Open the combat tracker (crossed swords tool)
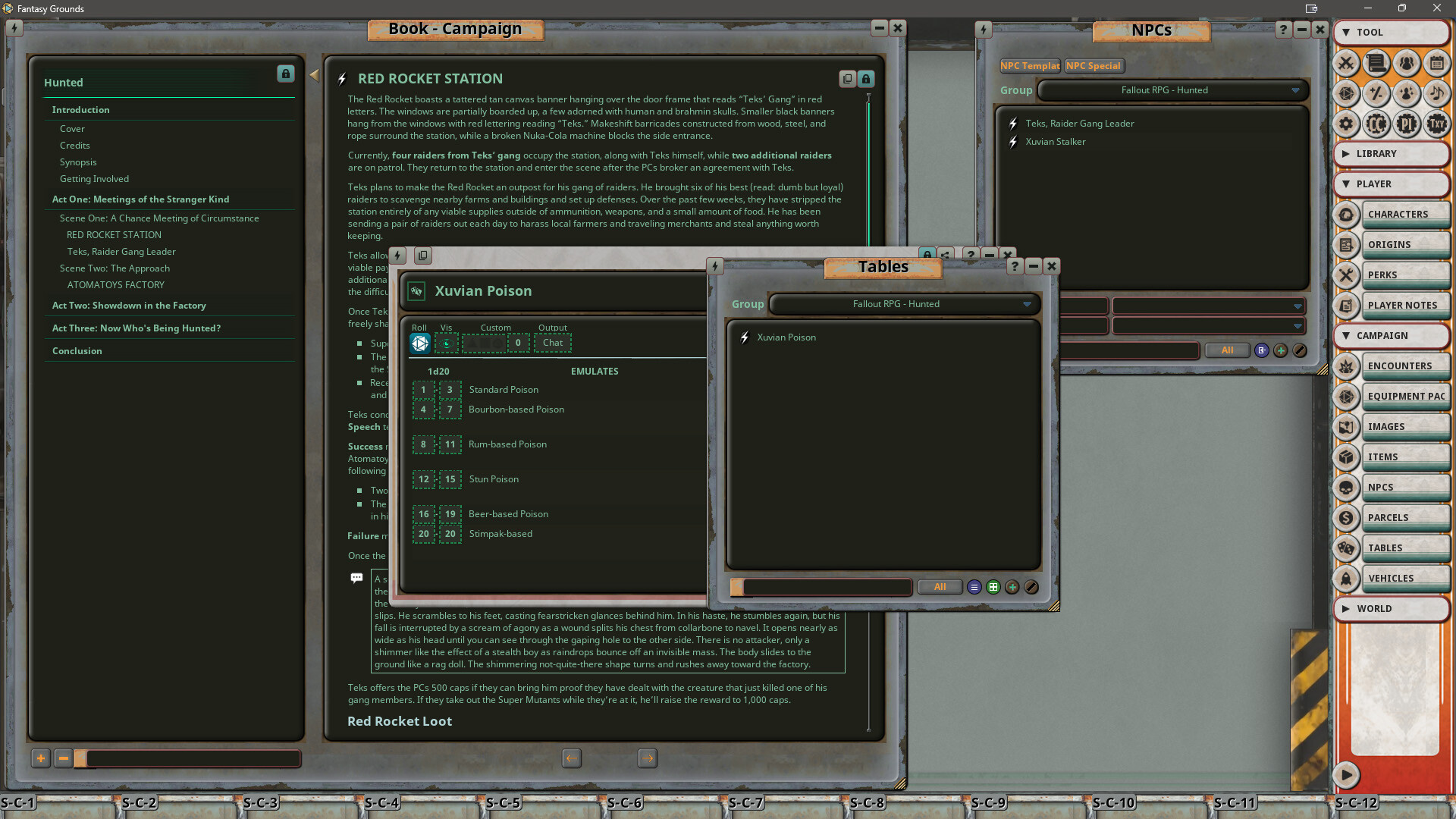 pyautogui.click(x=1346, y=64)
